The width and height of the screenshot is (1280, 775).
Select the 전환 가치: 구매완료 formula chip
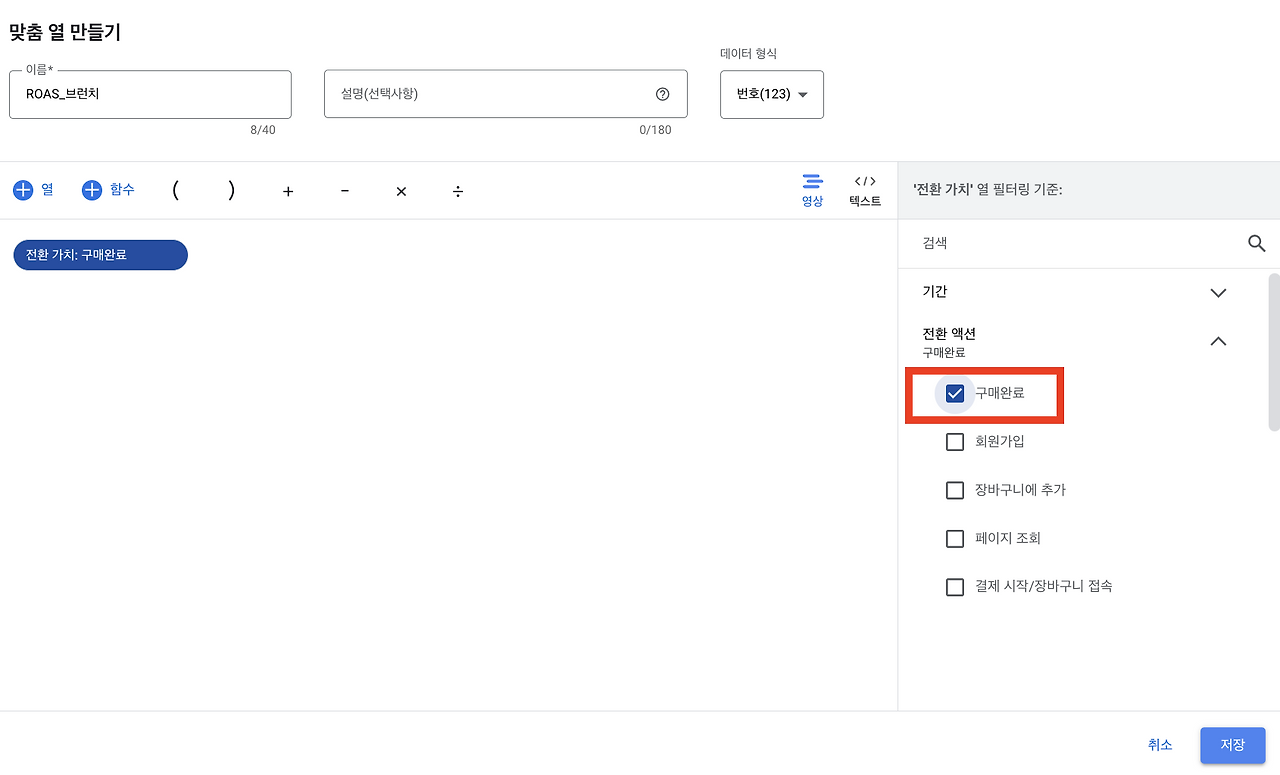point(100,255)
